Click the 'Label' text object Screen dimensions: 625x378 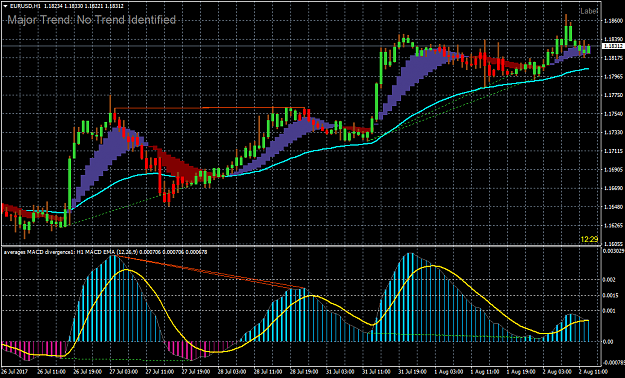tap(589, 11)
